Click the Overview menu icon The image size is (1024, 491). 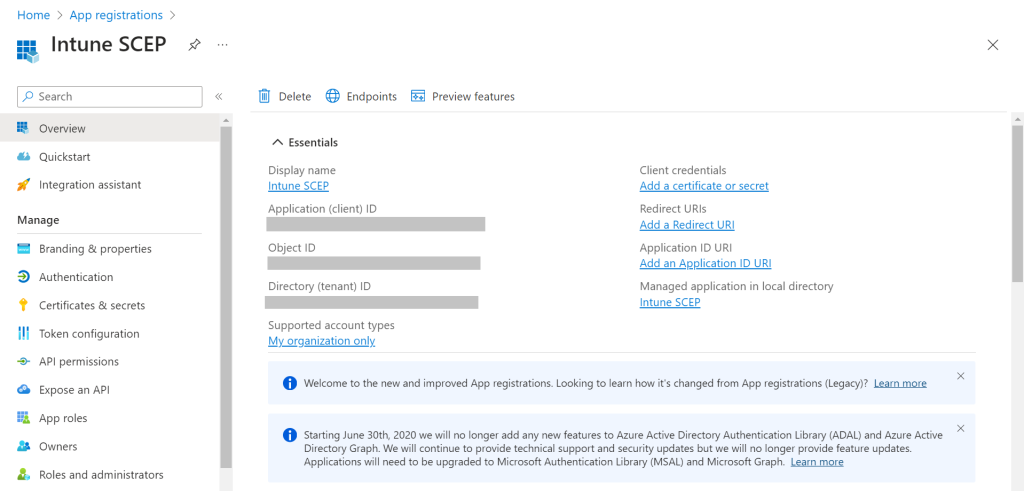click(x=24, y=128)
